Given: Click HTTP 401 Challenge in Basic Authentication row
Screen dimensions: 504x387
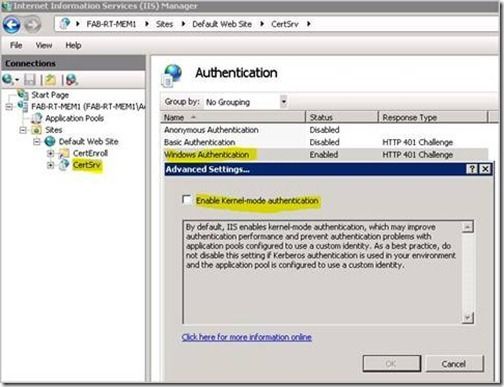Looking at the screenshot, I should coord(417,142).
